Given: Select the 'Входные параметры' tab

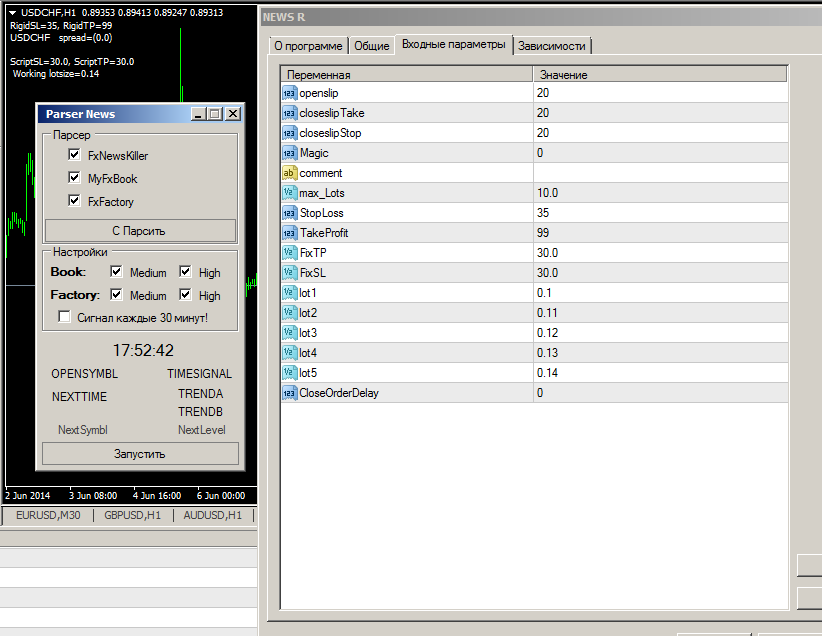Looking at the screenshot, I should tap(453, 45).
